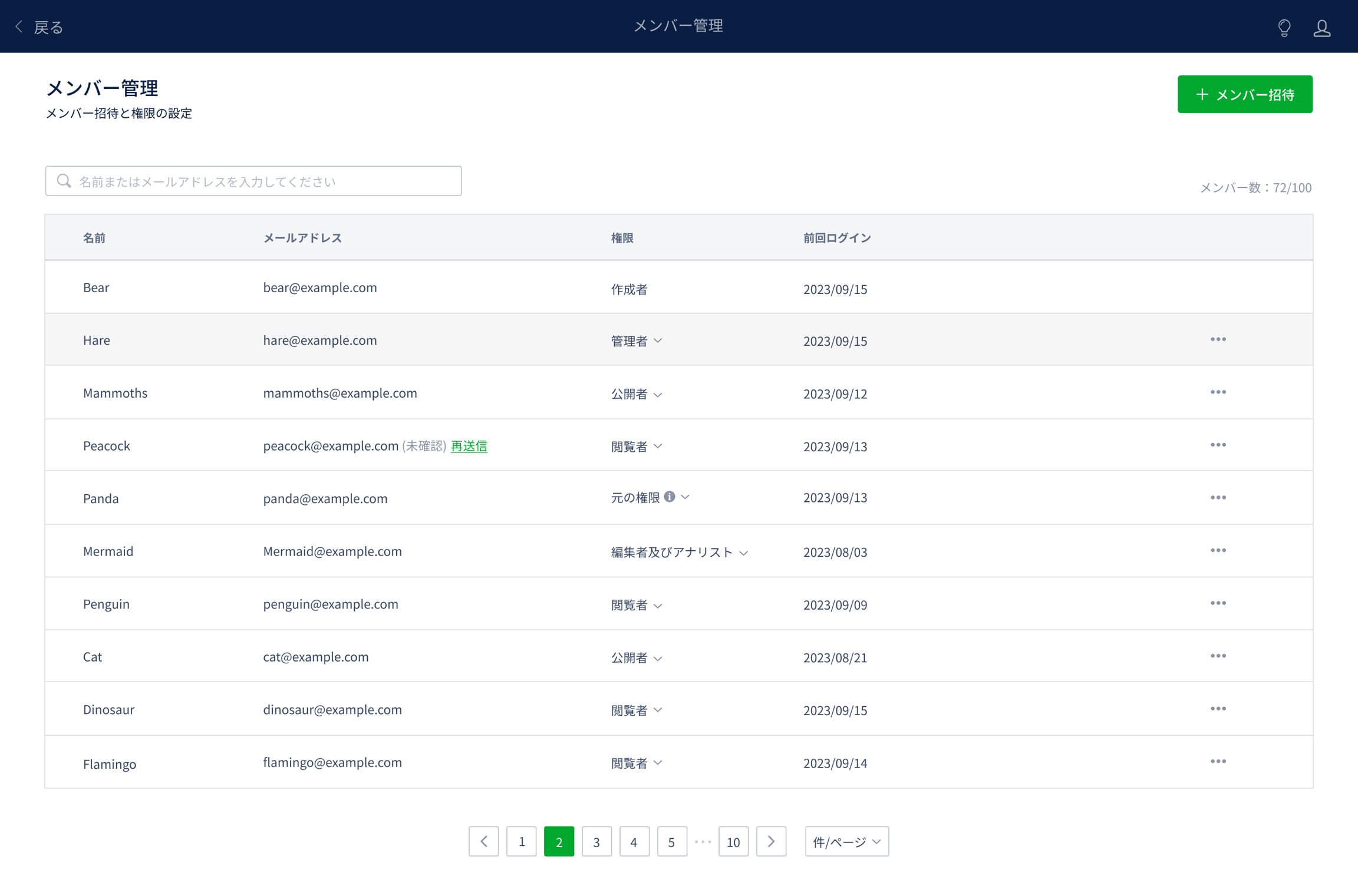Click the back arrow next to 戻る
The height and width of the screenshot is (896, 1358).
pyautogui.click(x=19, y=27)
